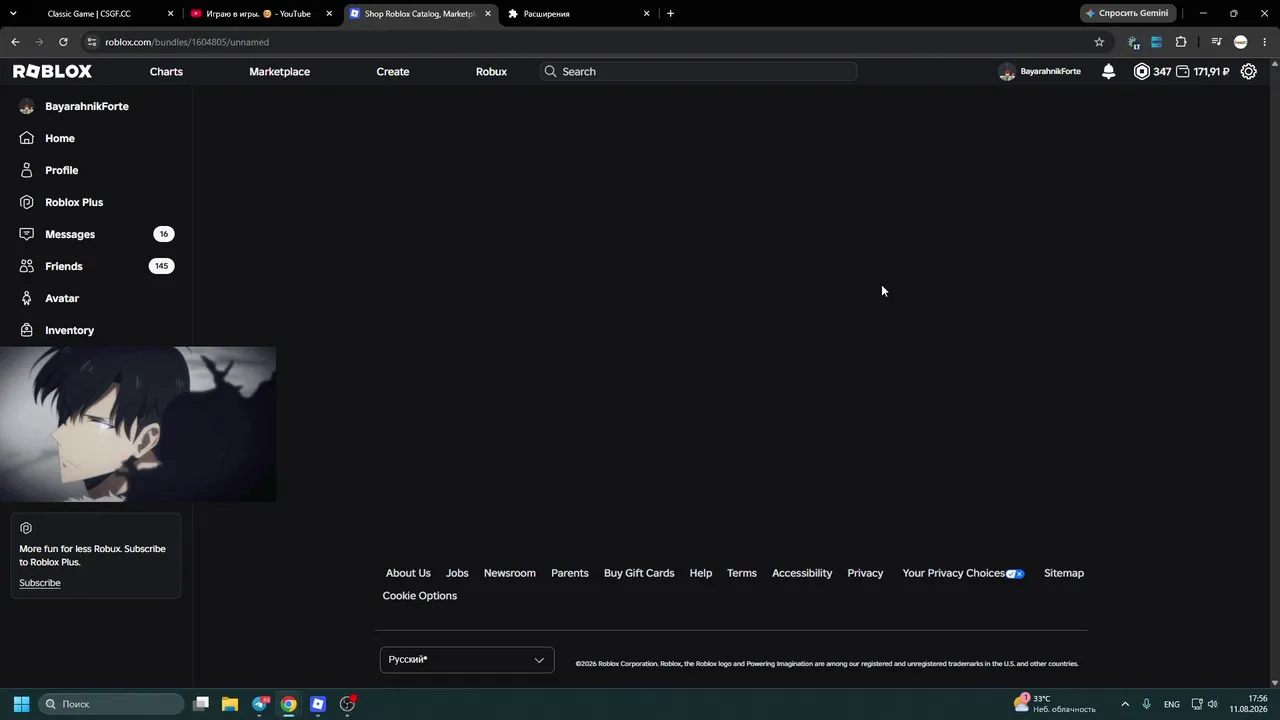Open the About Us footer link
This screenshot has width=1280, height=720.
(408, 573)
